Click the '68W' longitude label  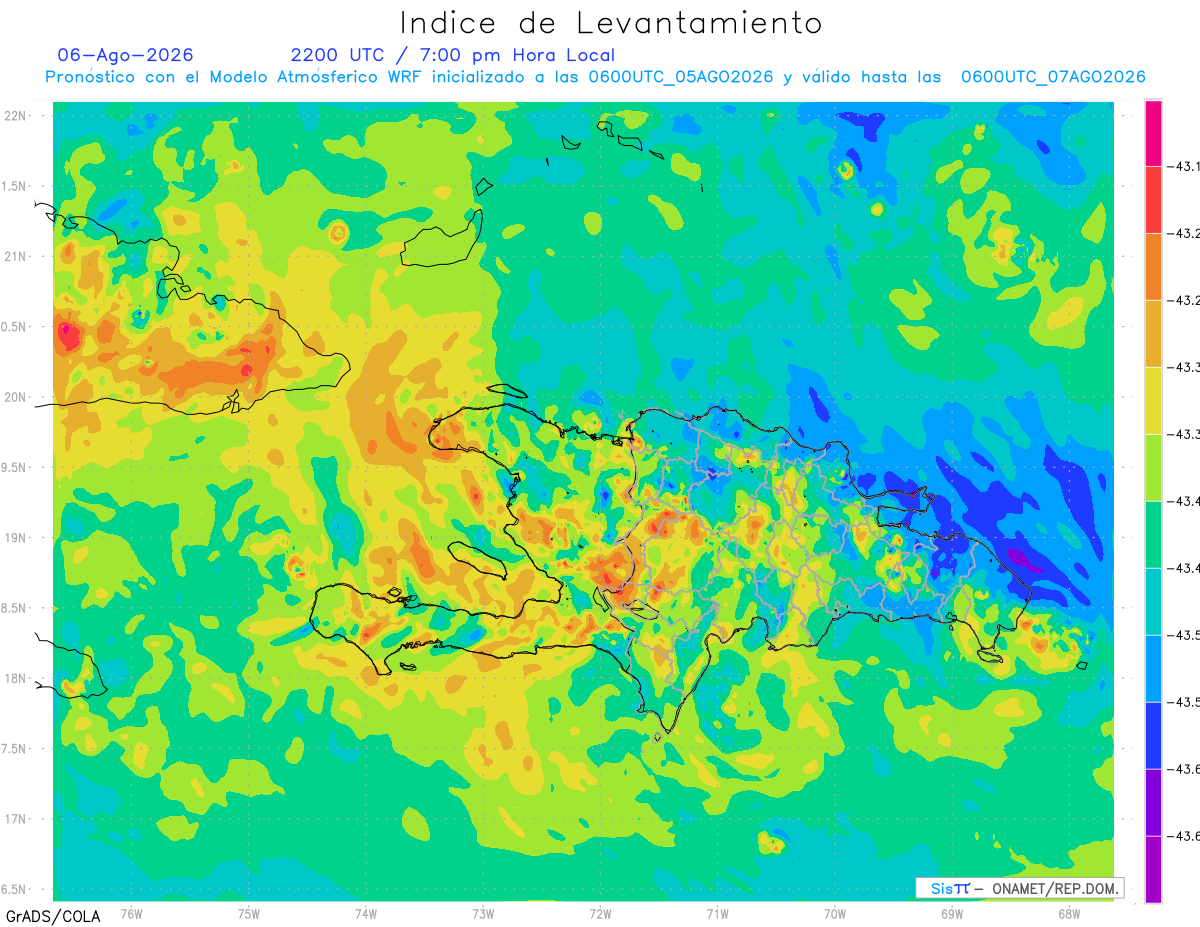click(1069, 913)
